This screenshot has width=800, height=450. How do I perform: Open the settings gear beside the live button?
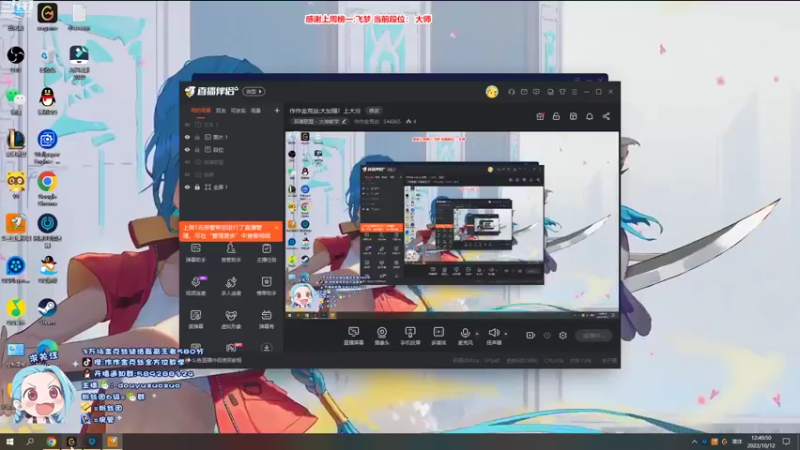click(563, 335)
